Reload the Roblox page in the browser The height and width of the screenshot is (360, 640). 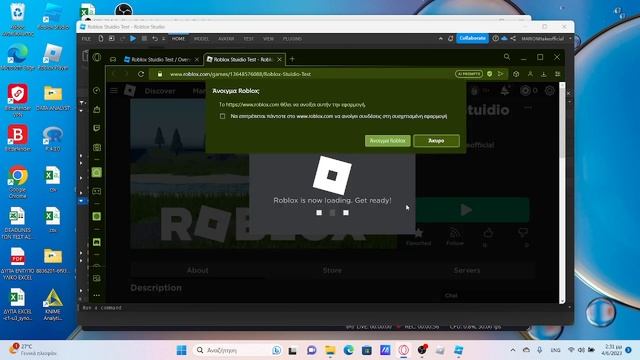[141, 74]
